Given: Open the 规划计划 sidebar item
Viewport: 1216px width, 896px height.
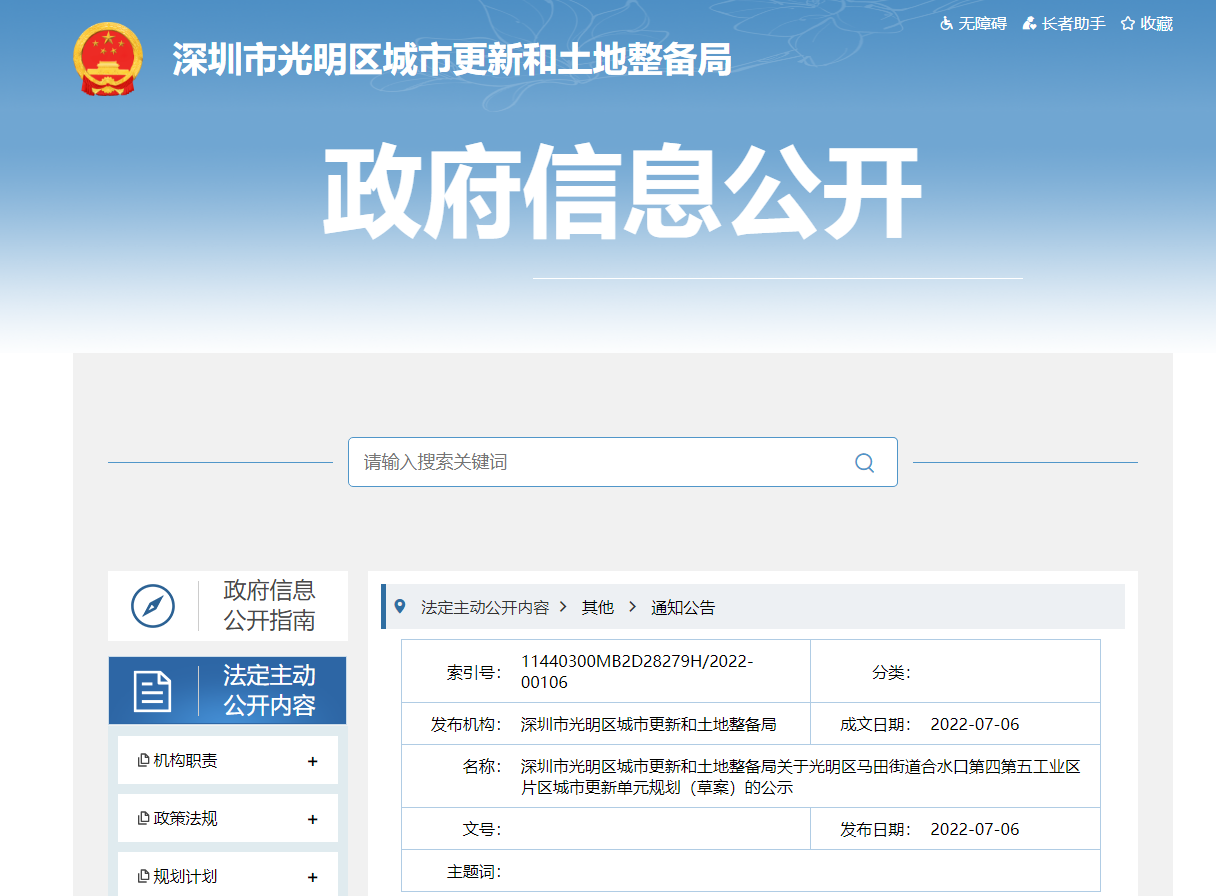Looking at the screenshot, I should pyautogui.click(x=185, y=877).
